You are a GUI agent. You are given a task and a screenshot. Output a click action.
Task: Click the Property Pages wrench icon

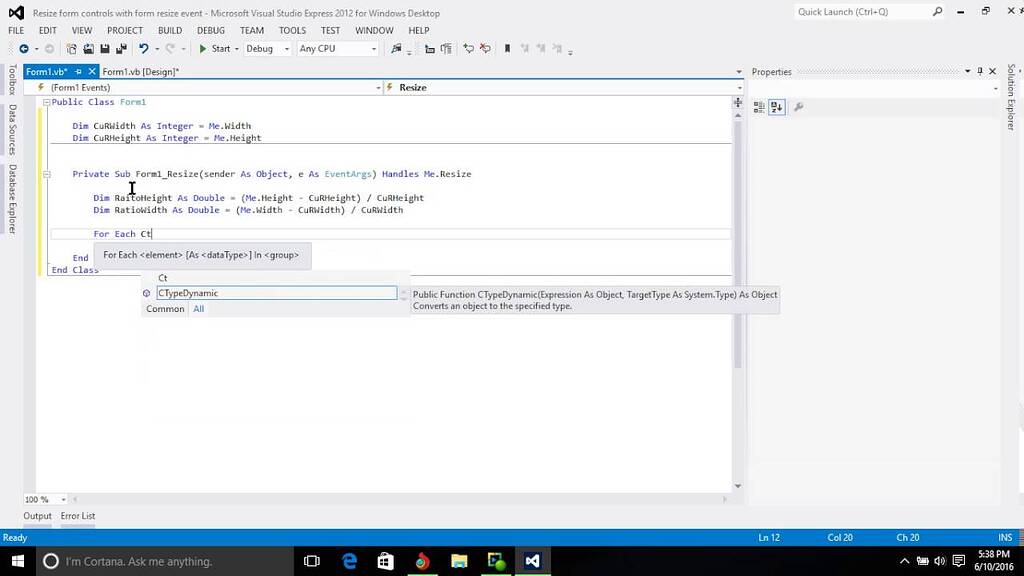click(799, 106)
